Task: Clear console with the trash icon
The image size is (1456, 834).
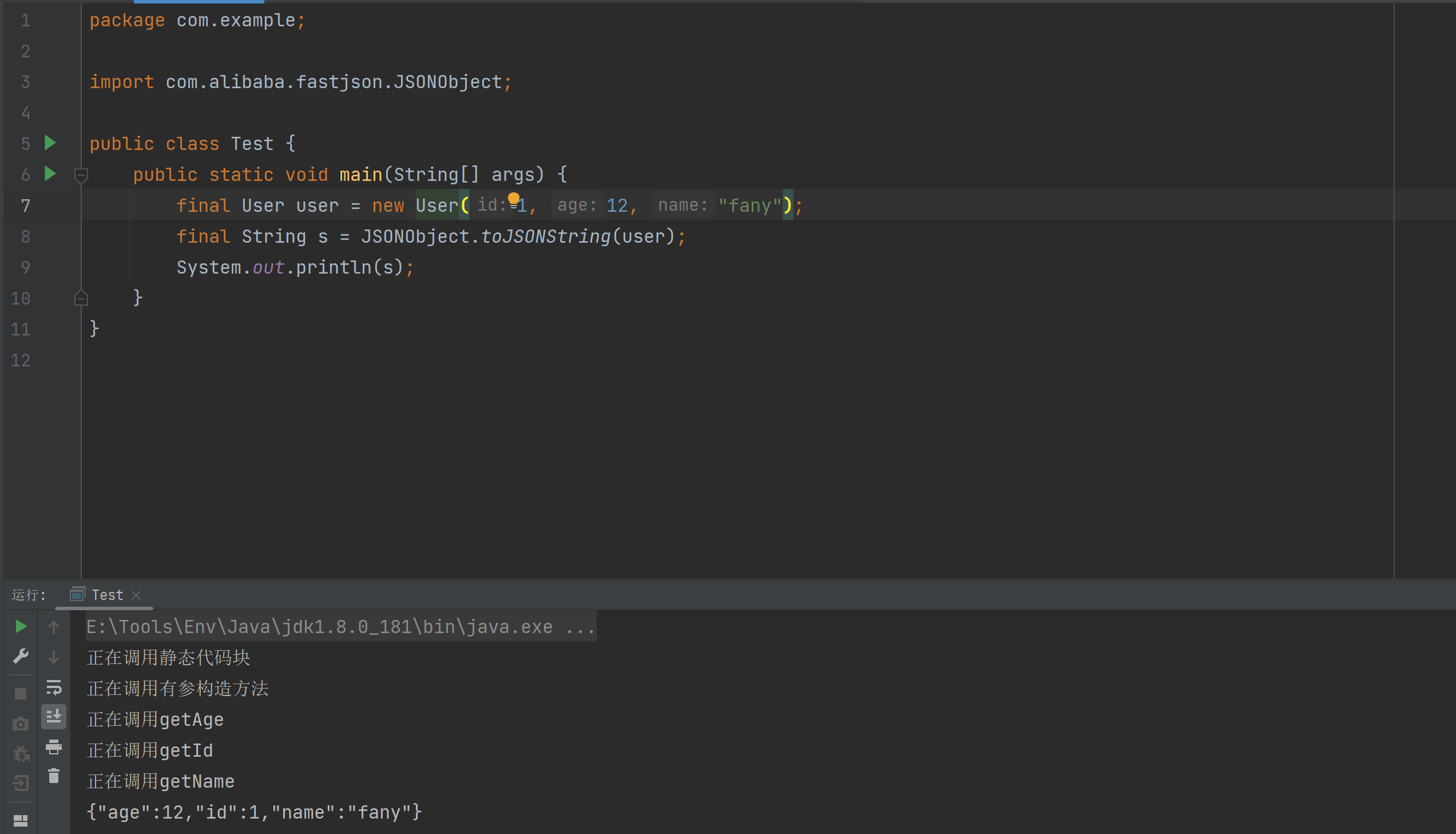Action: click(x=54, y=776)
